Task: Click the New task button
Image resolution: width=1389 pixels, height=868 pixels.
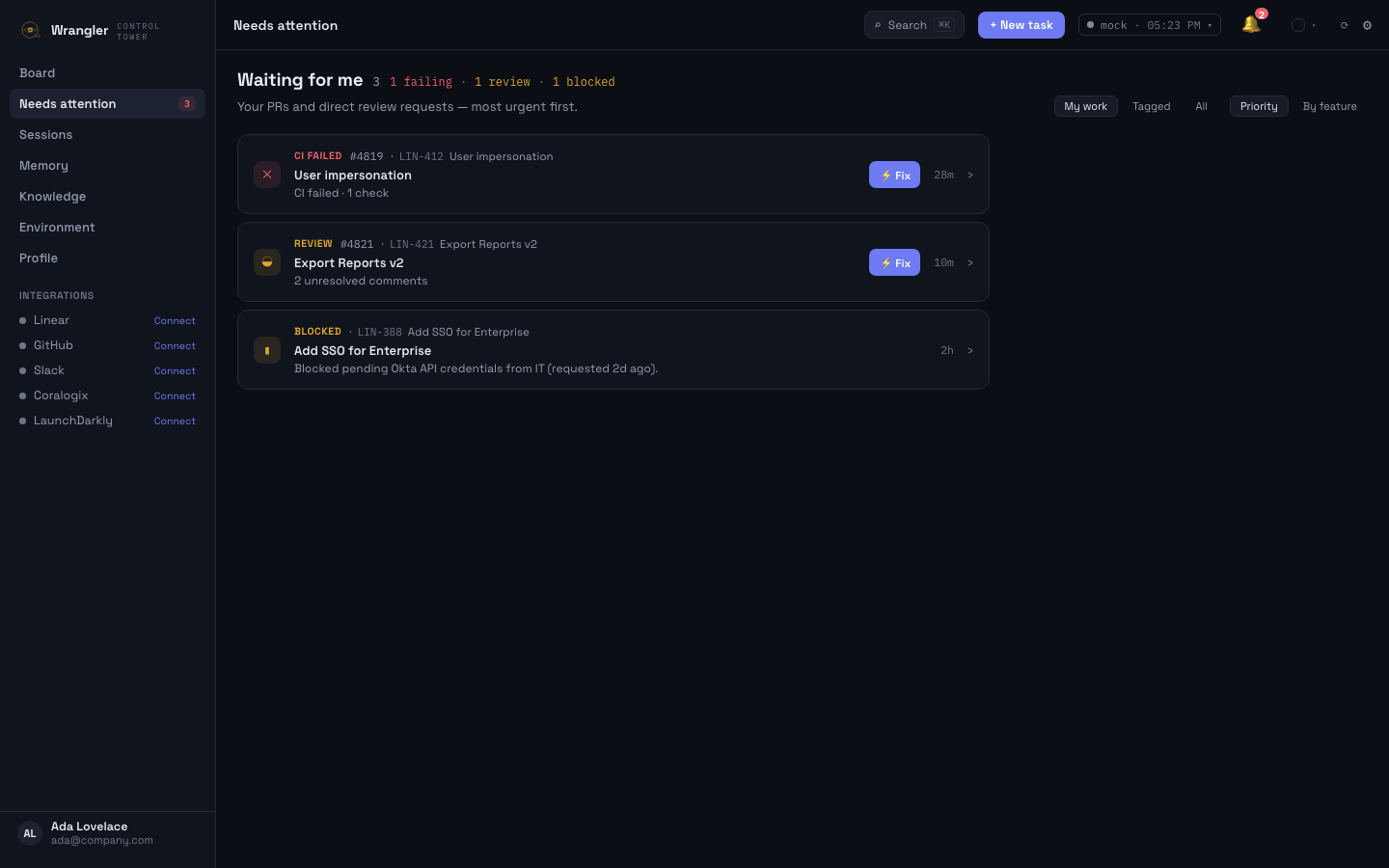Action: point(1021,25)
